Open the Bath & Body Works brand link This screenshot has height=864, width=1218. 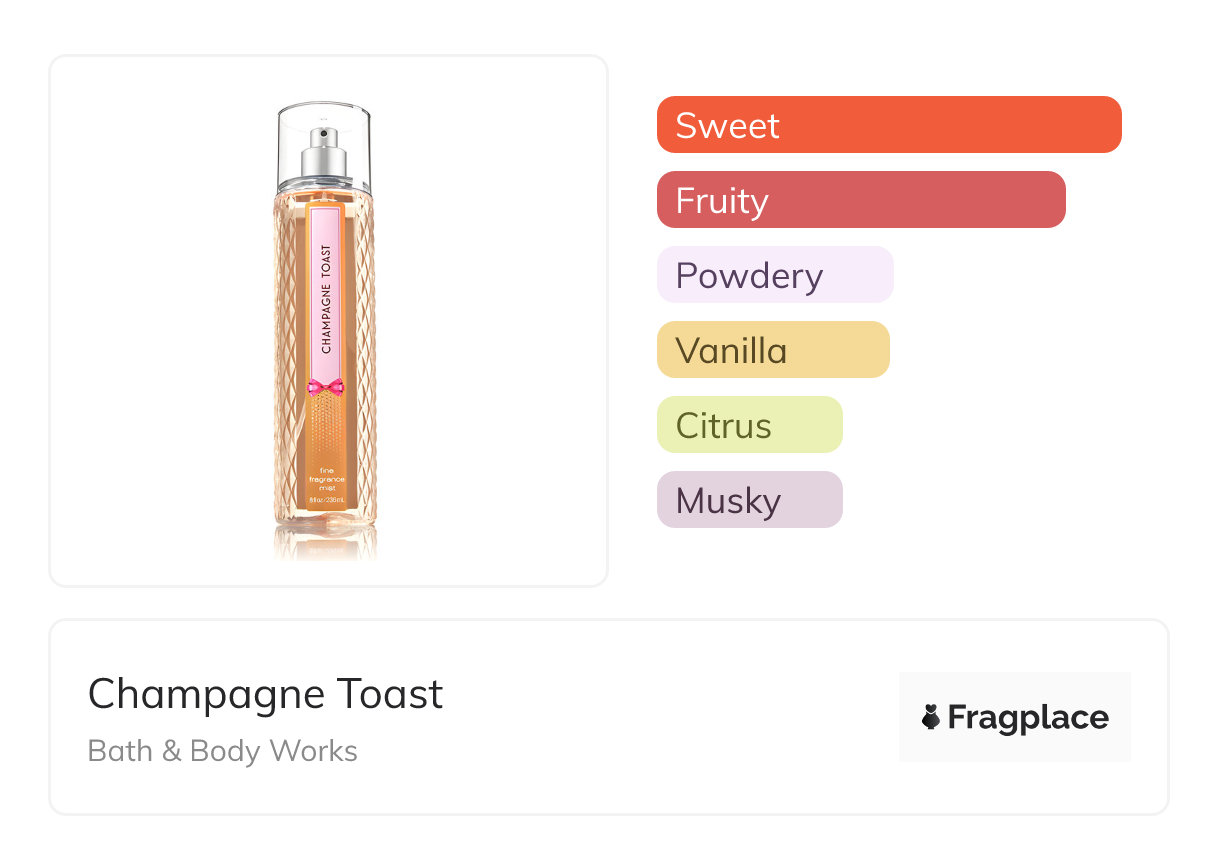(x=222, y=751)
